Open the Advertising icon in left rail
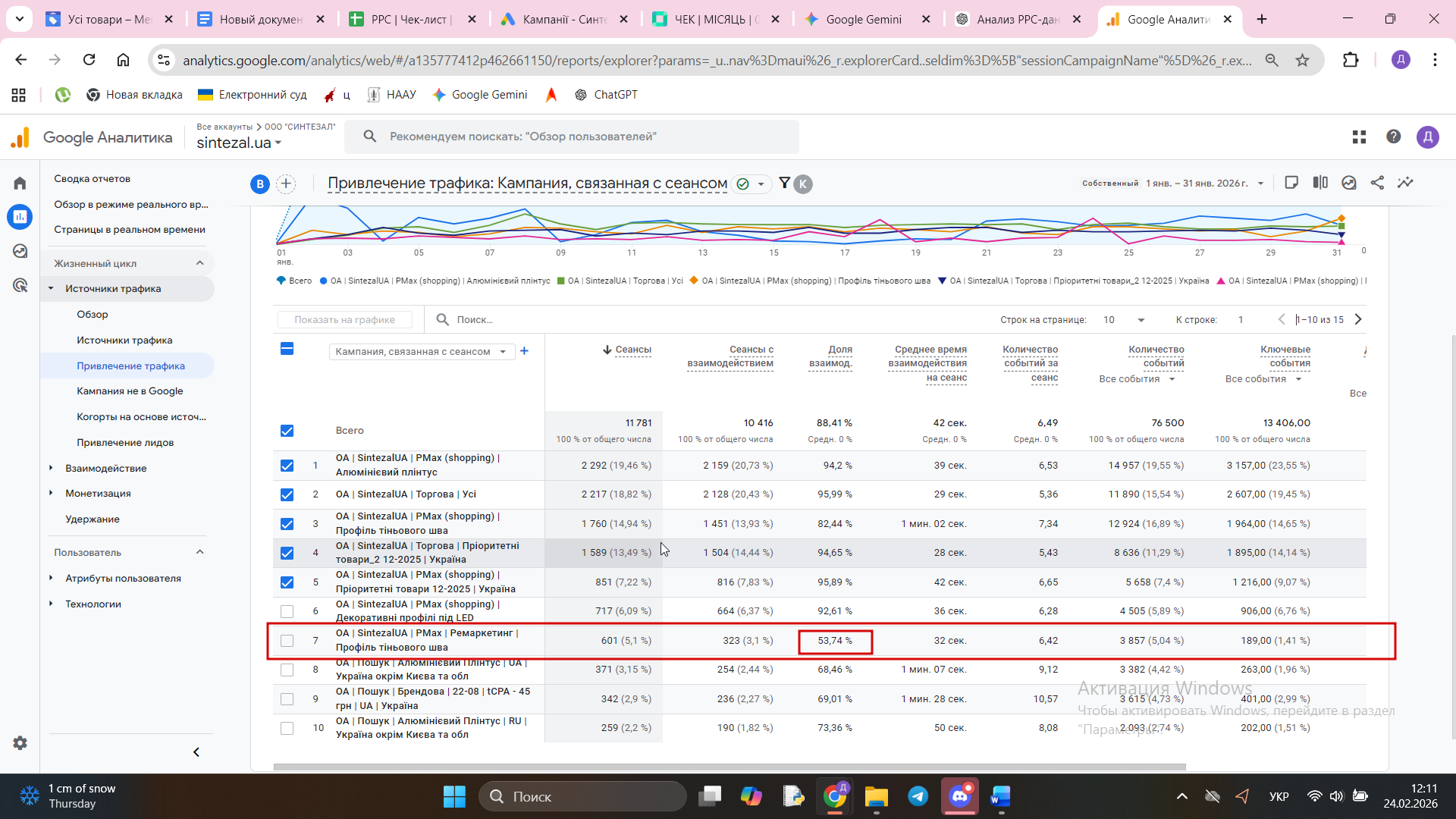The image size is (1456, 819). [x=20, y=285]
